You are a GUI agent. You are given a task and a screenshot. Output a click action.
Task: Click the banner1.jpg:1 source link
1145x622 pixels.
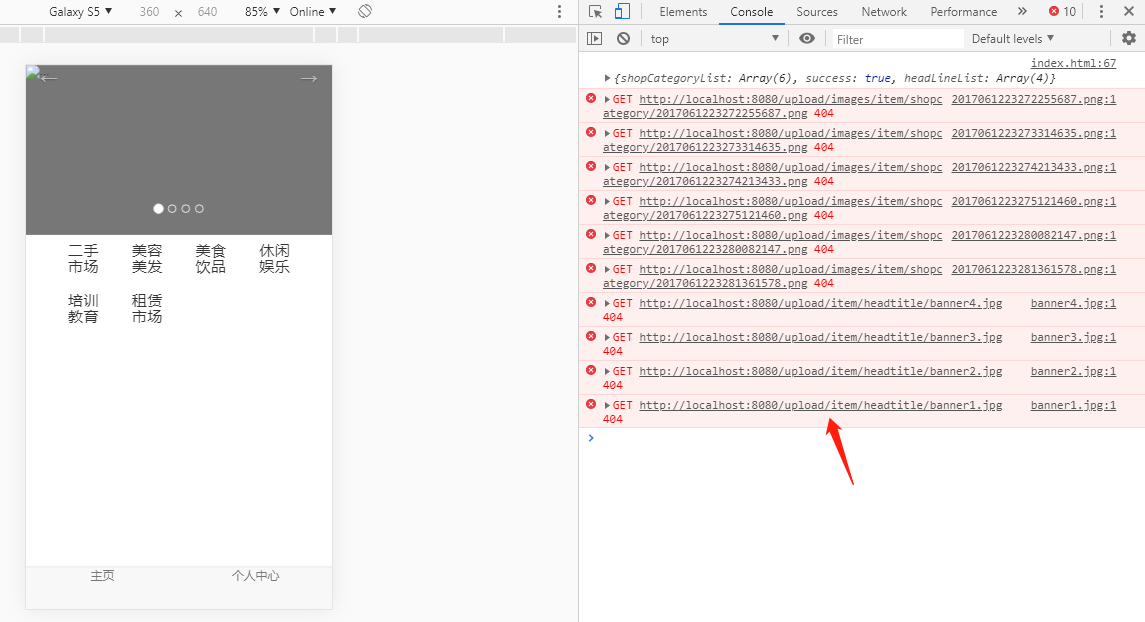1073,405
